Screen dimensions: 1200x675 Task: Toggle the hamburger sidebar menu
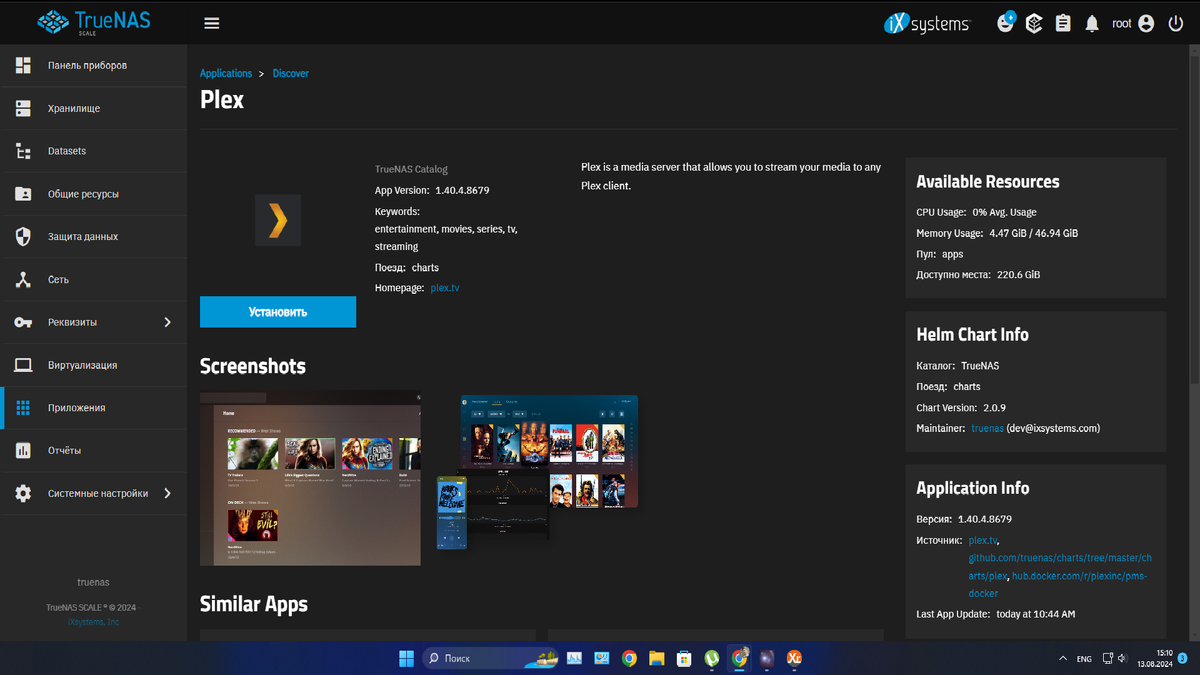pos(211,23)
